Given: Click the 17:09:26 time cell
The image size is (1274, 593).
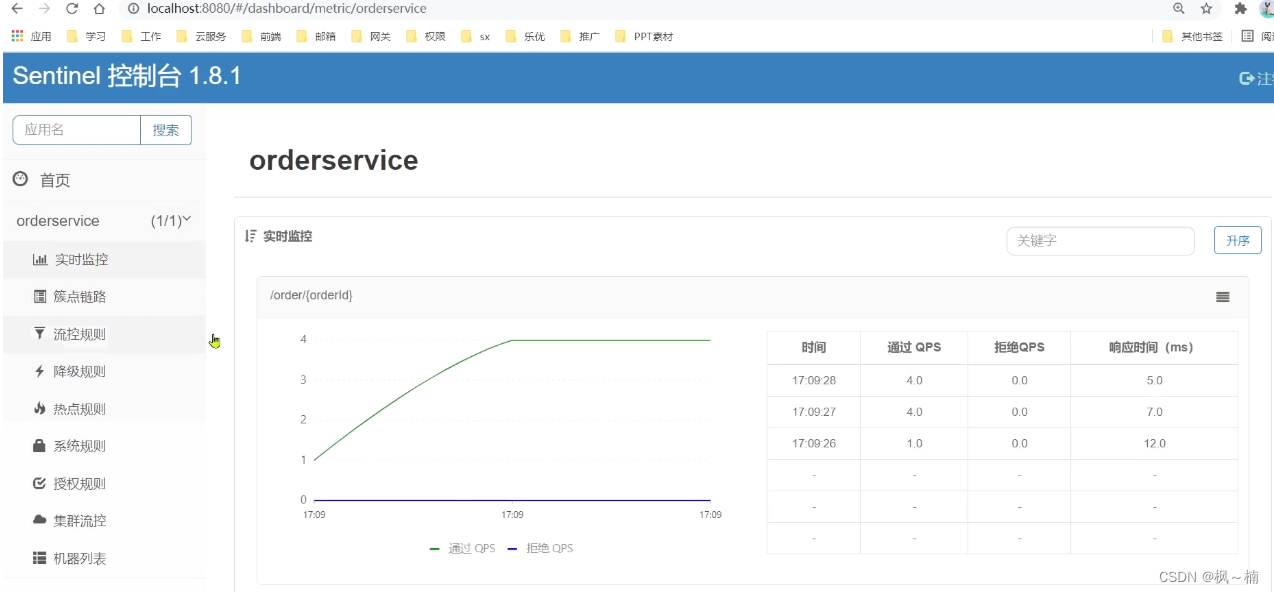Looking at the screenshot, I should tap(814, 443).
